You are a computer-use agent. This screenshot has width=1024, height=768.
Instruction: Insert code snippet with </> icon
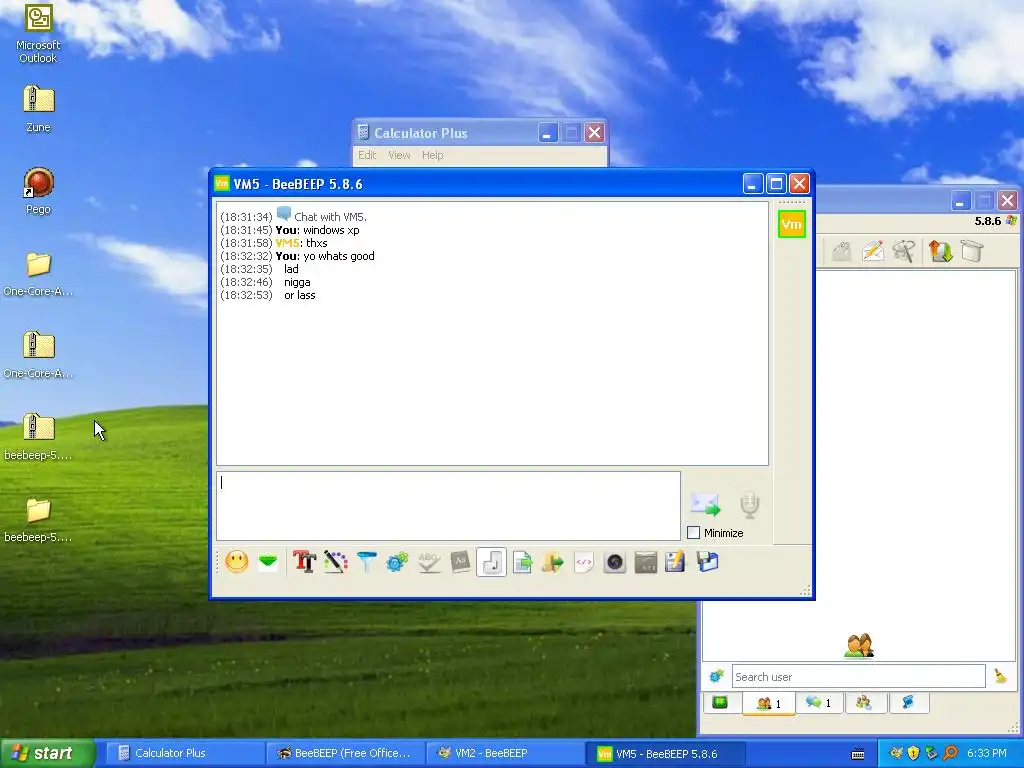coord(584,562)
